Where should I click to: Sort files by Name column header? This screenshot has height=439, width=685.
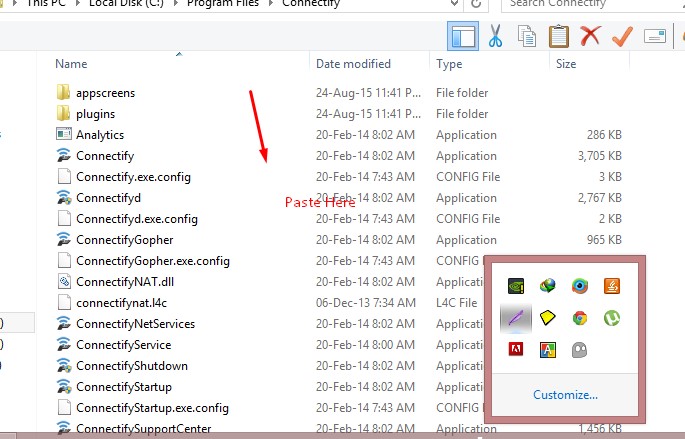point(71,64)
